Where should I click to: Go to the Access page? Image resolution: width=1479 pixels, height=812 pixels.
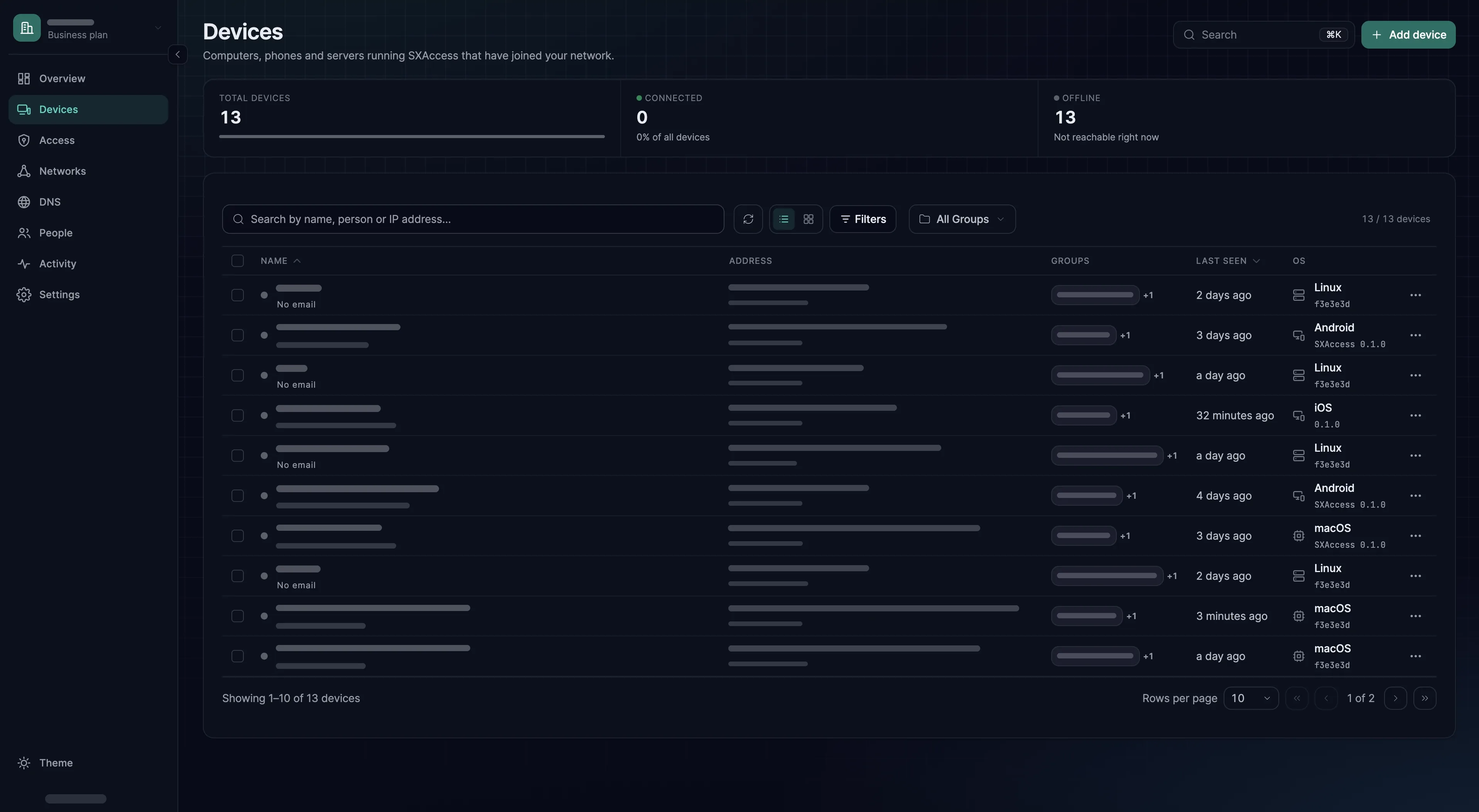tap(88, 141)
